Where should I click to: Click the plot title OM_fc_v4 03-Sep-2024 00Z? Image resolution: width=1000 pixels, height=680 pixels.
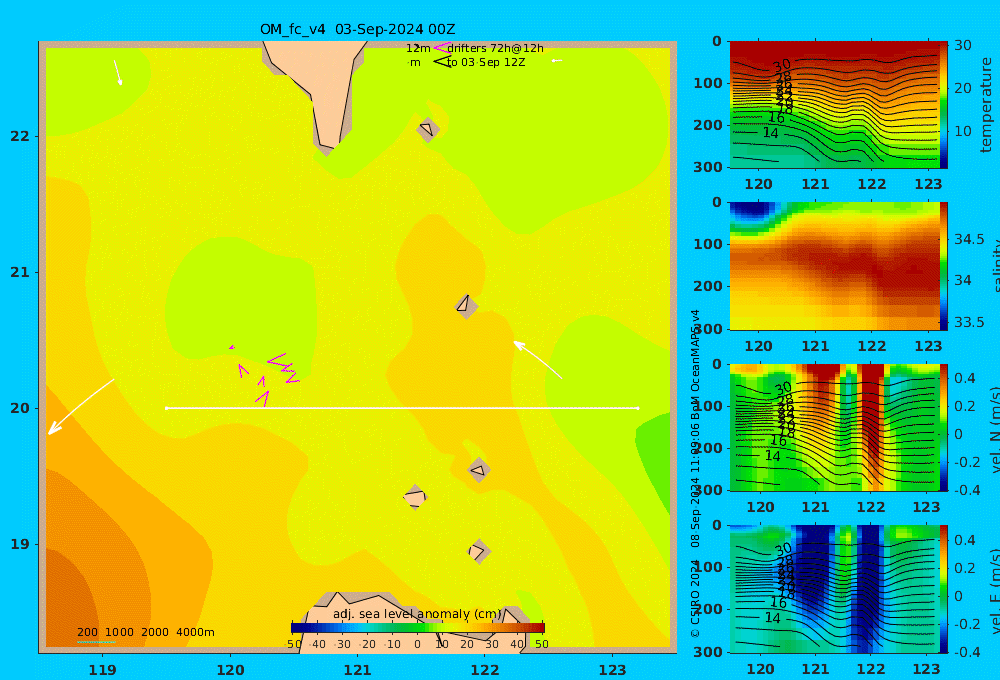(x=357, y=29)
